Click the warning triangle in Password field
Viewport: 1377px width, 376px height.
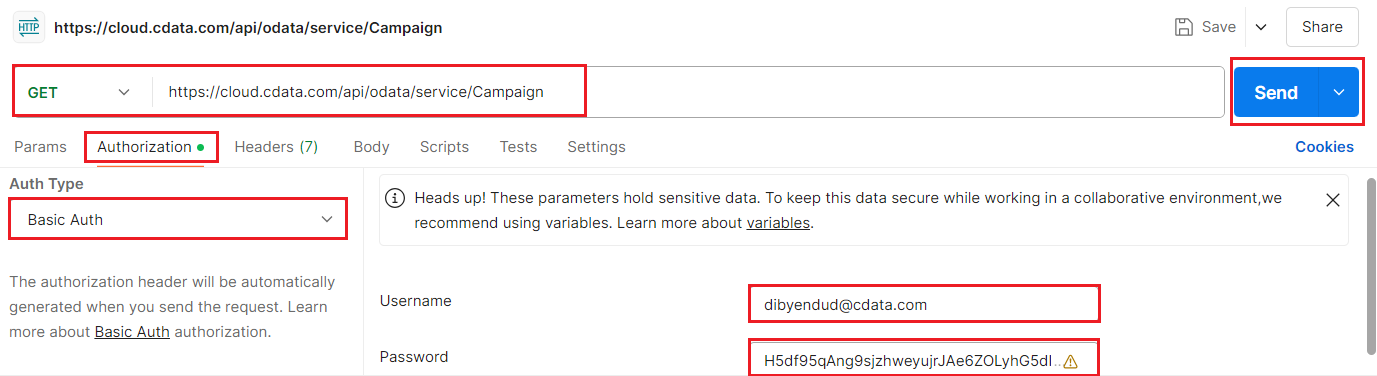[x=1070, y=361]
